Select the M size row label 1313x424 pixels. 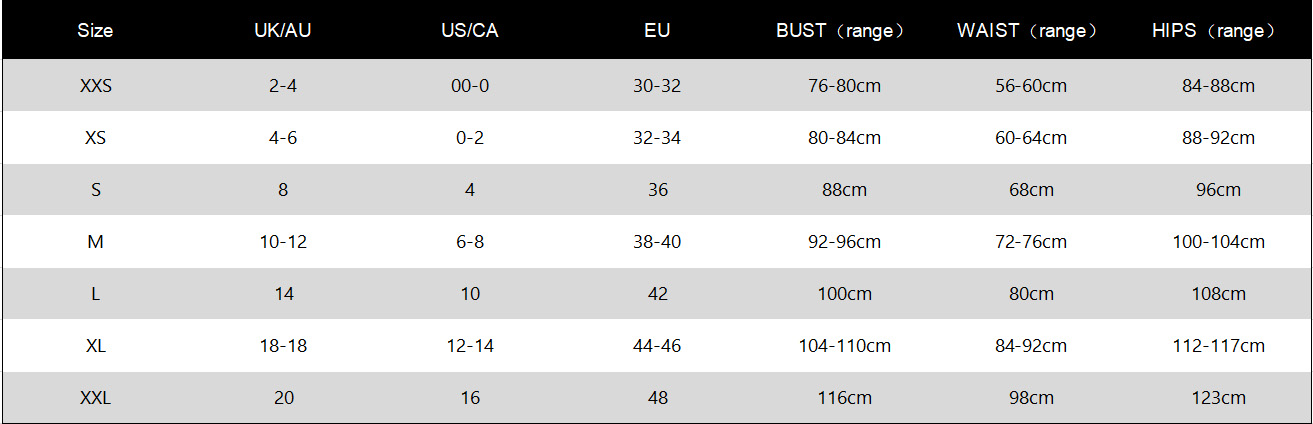[x=96, y=242]
